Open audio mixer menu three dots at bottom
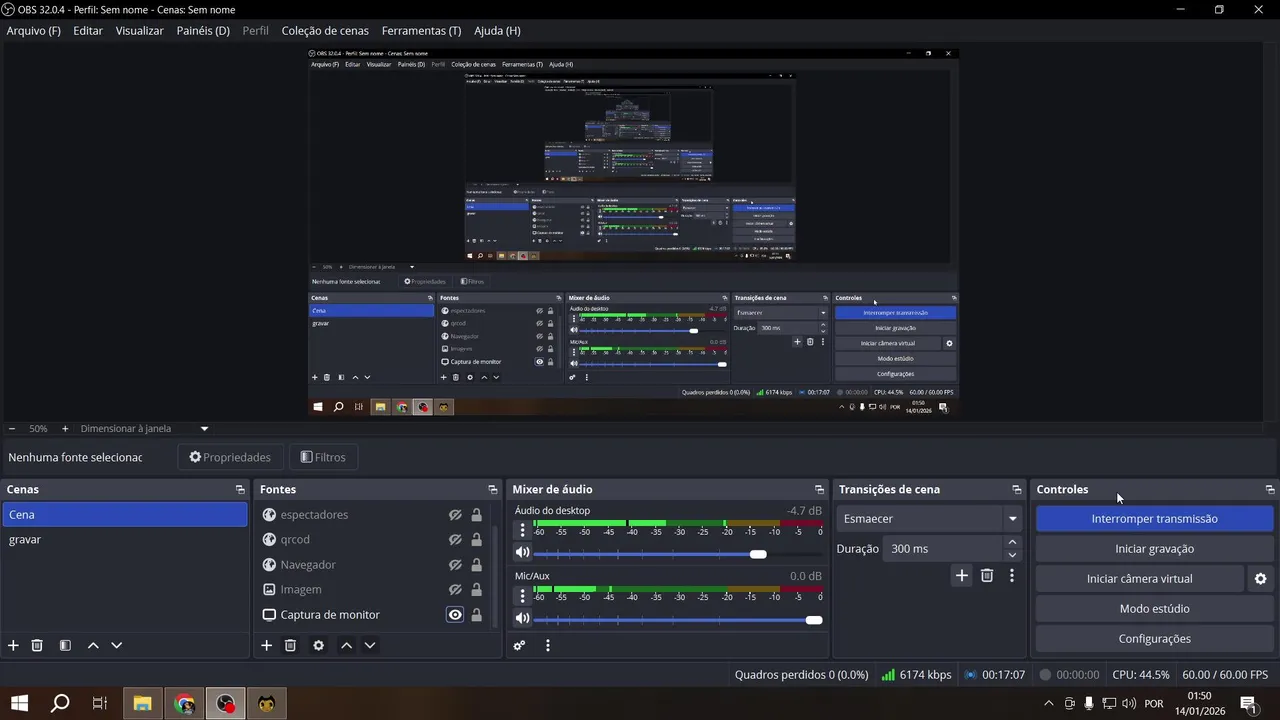The height and width of the screenshot is (720, 1280). click(548, 645)
